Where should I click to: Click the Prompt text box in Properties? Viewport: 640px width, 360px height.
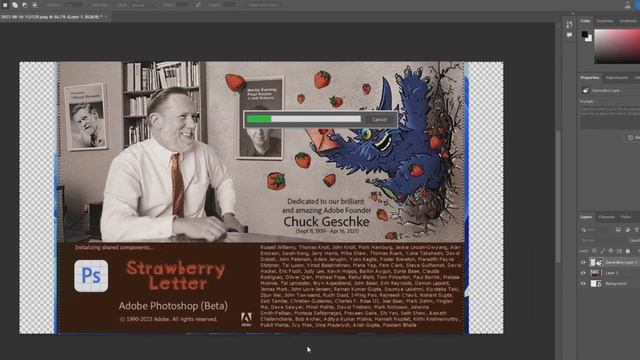pos(610,118)
